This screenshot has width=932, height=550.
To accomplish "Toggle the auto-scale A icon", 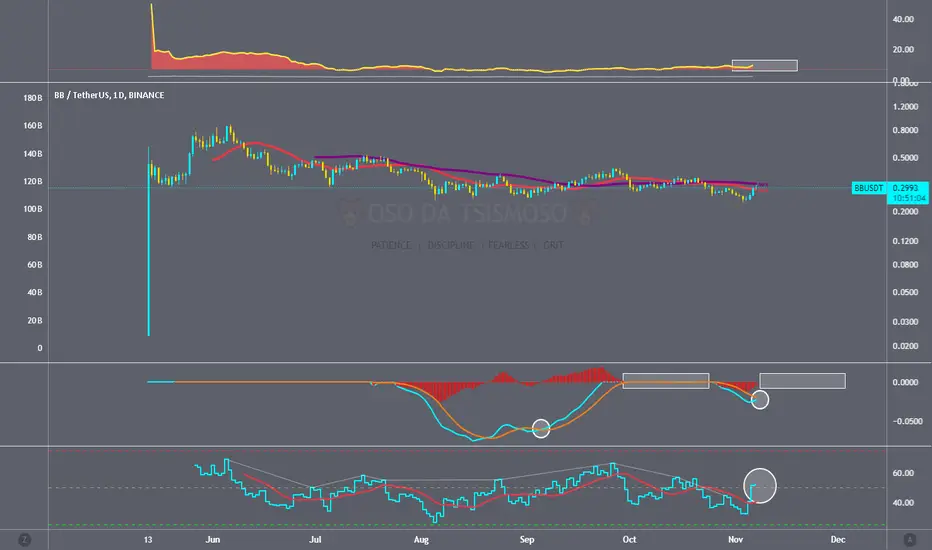I will (x=909, y=540).
